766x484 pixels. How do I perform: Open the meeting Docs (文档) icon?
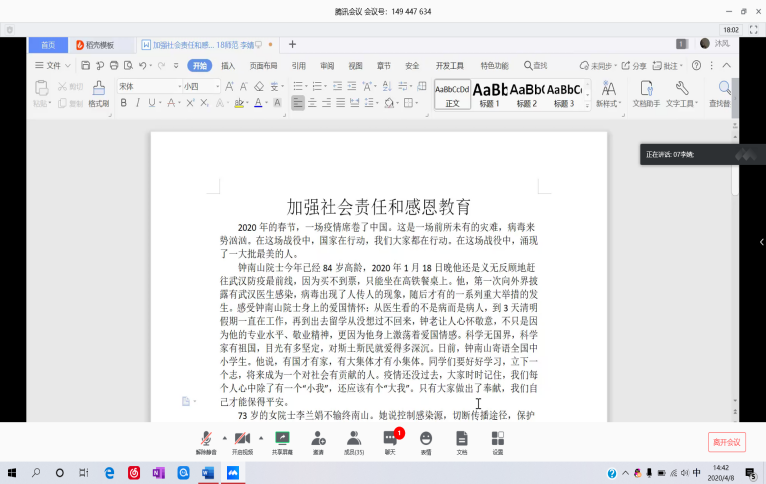click(461, 441)
